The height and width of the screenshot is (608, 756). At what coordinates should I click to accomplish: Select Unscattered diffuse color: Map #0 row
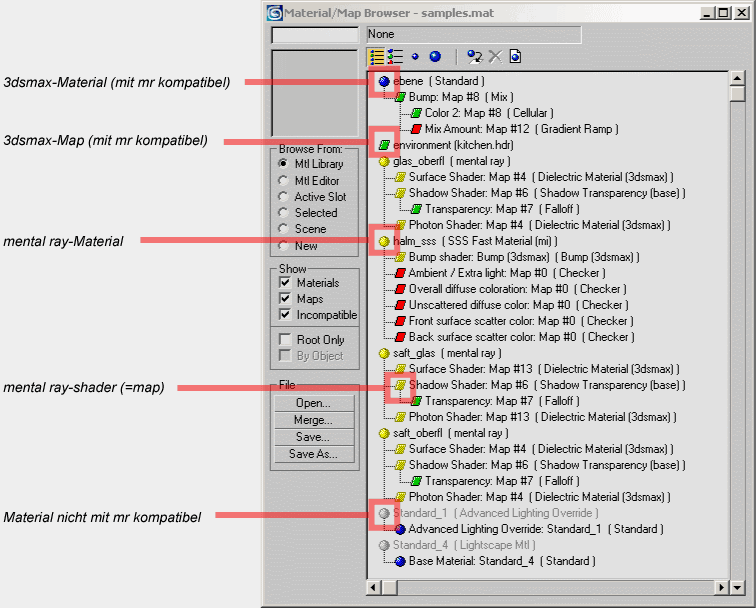point(518,305)
